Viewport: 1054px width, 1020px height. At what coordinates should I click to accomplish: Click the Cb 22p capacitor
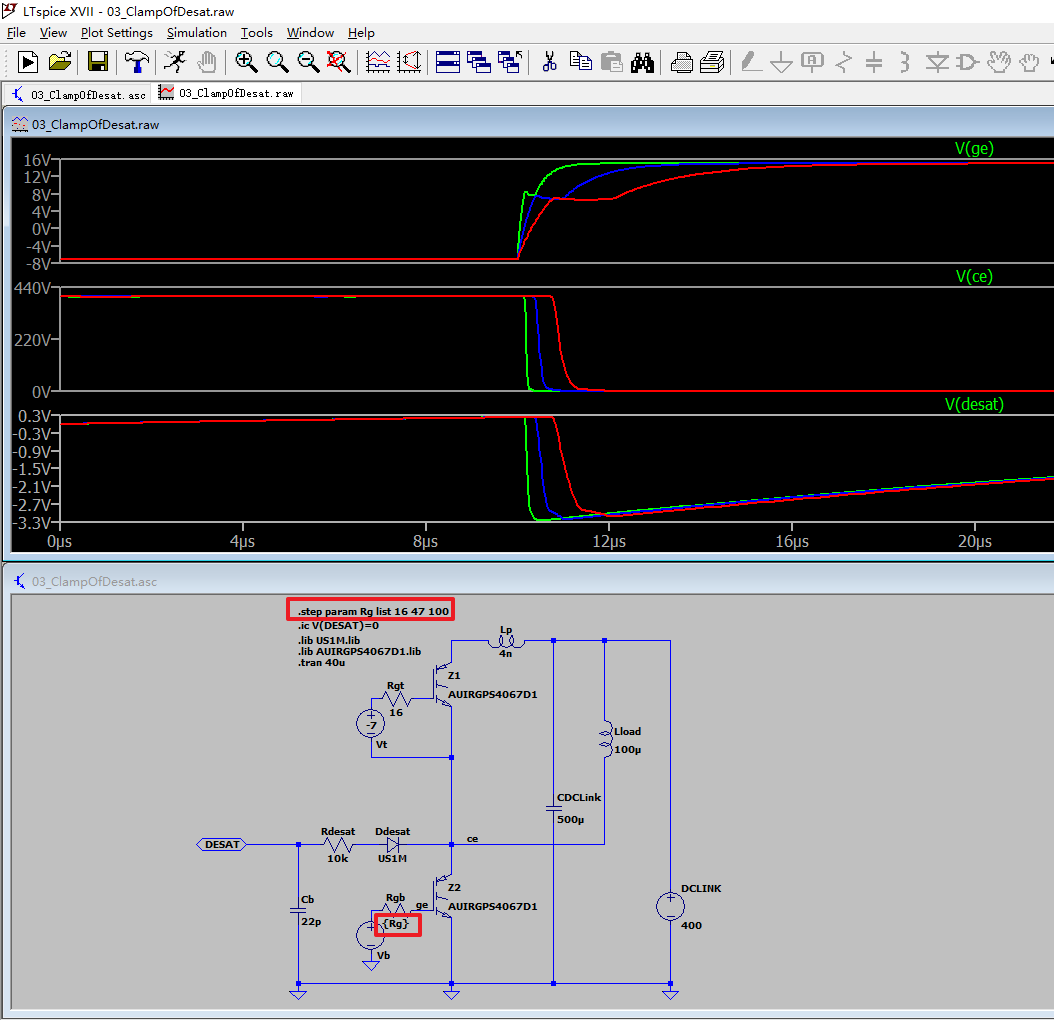pyautogui.click(x=298, y=910)
